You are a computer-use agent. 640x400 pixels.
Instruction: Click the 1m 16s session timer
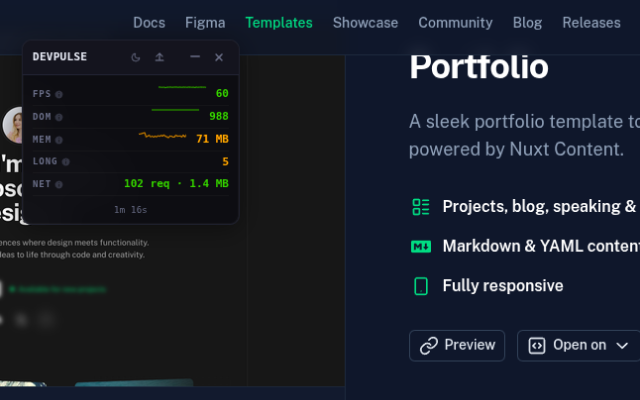131,210
